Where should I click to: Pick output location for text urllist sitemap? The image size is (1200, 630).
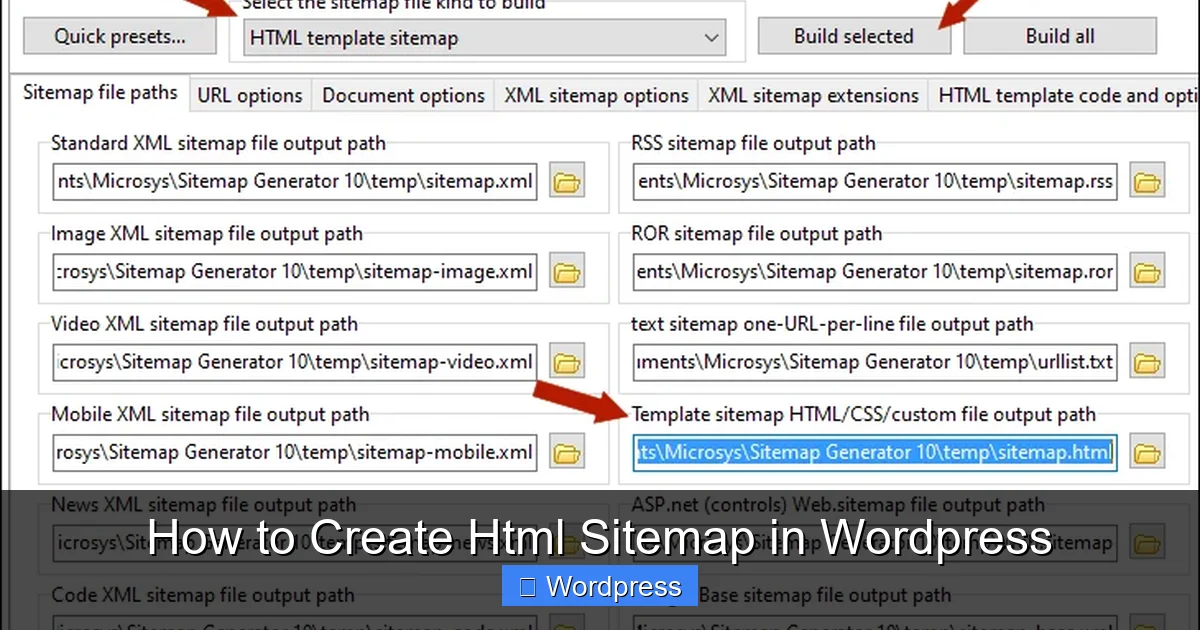tap(1147, 361)
